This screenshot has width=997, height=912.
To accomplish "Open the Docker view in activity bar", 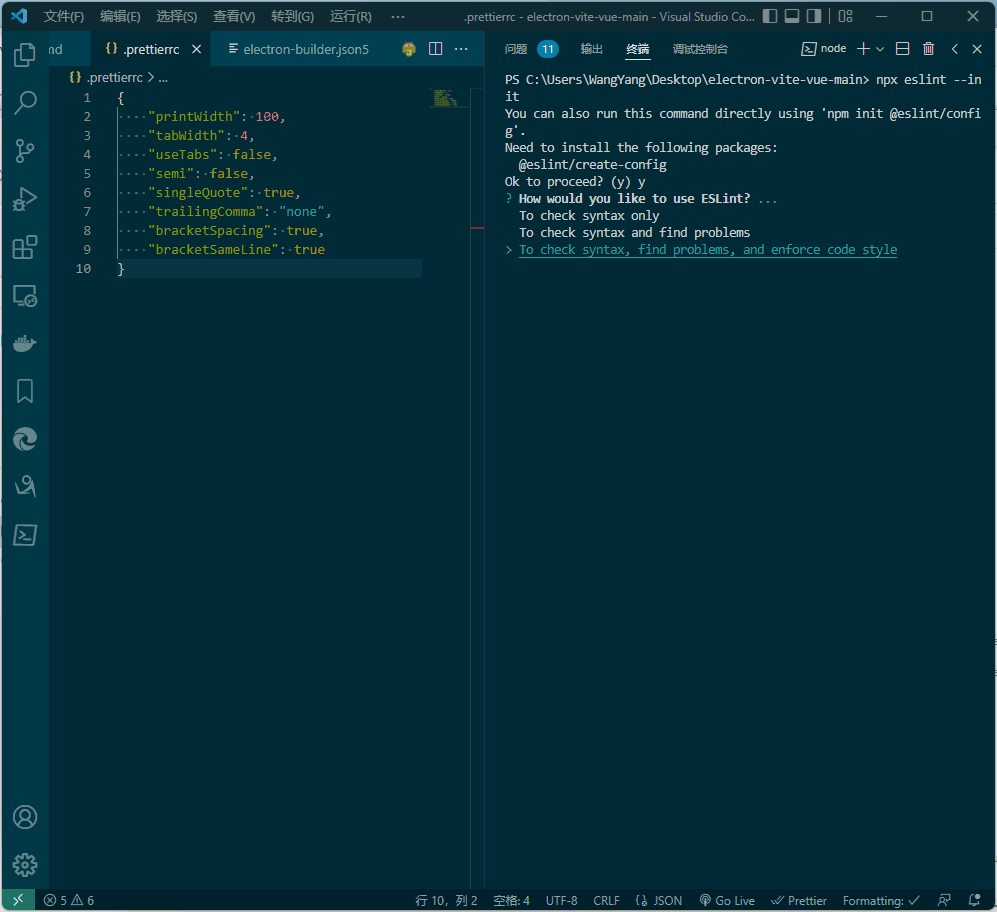I will [x=25, y=343].
